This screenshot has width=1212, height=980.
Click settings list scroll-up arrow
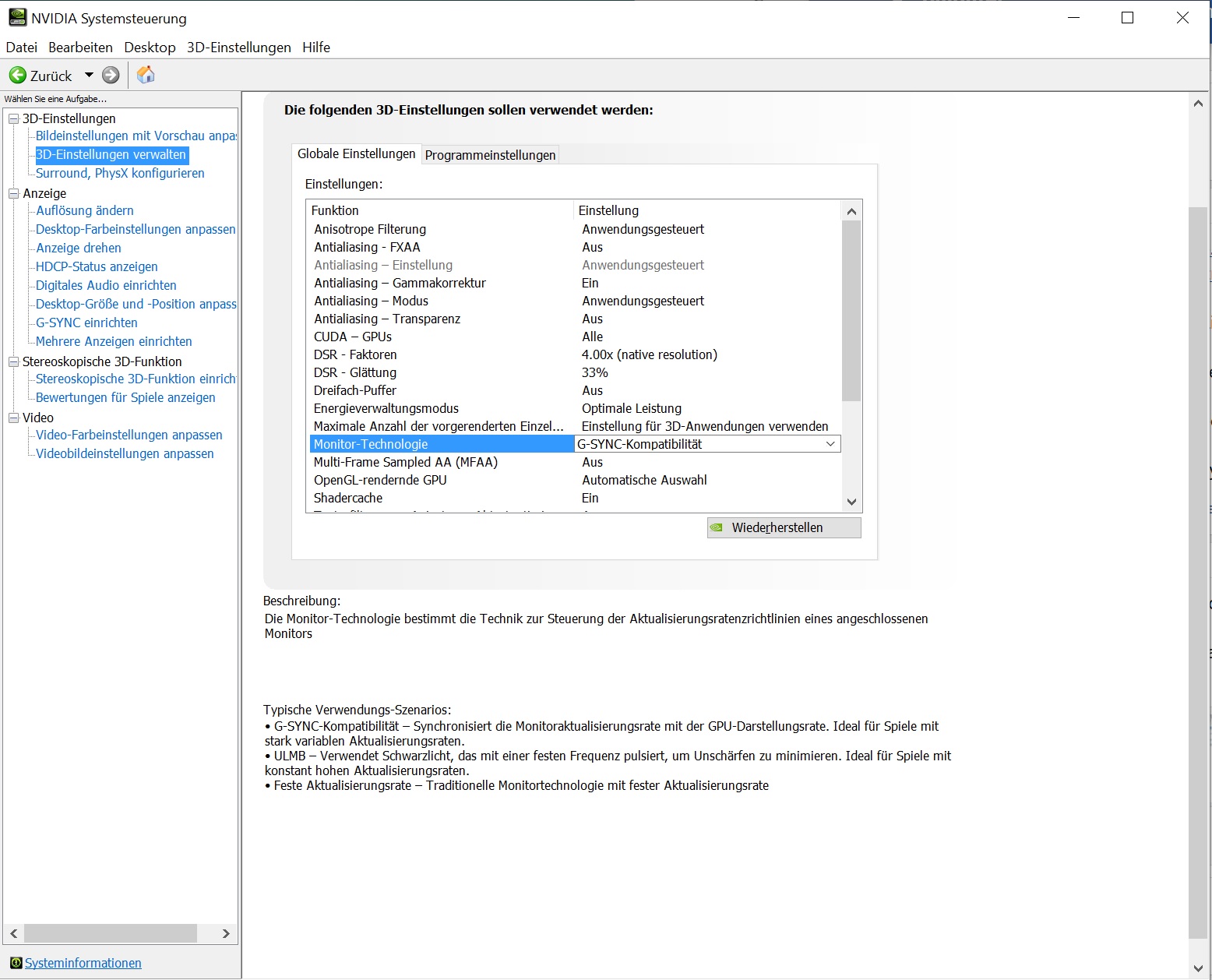click(851, 211)
